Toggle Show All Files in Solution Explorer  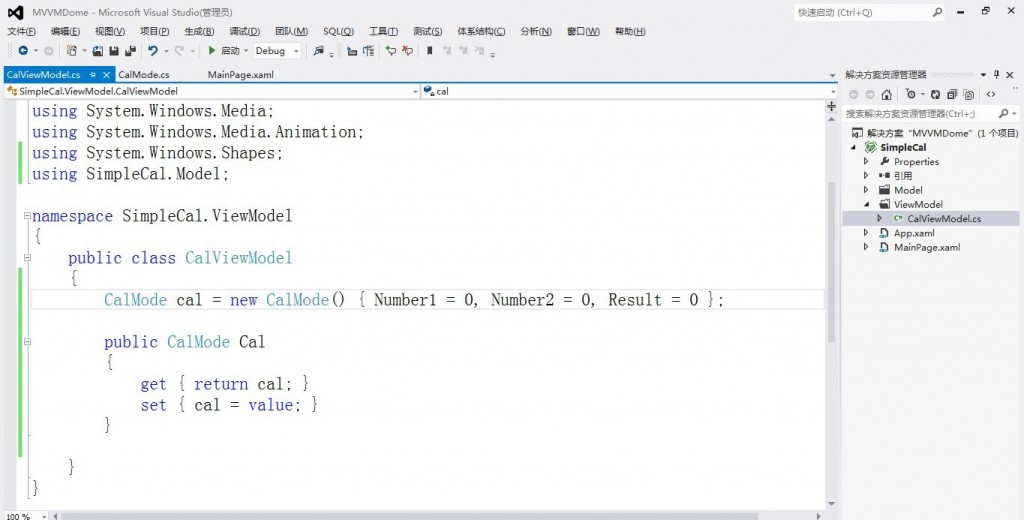(968, 94)
